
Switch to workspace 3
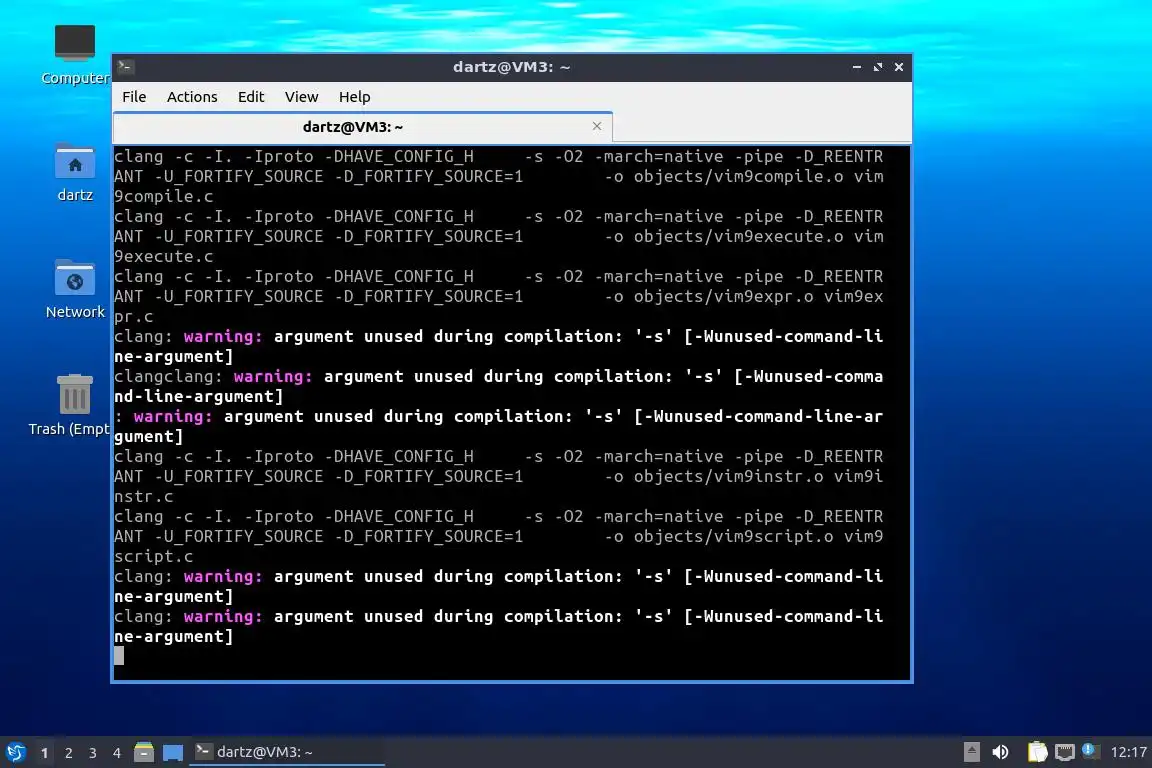93,753
